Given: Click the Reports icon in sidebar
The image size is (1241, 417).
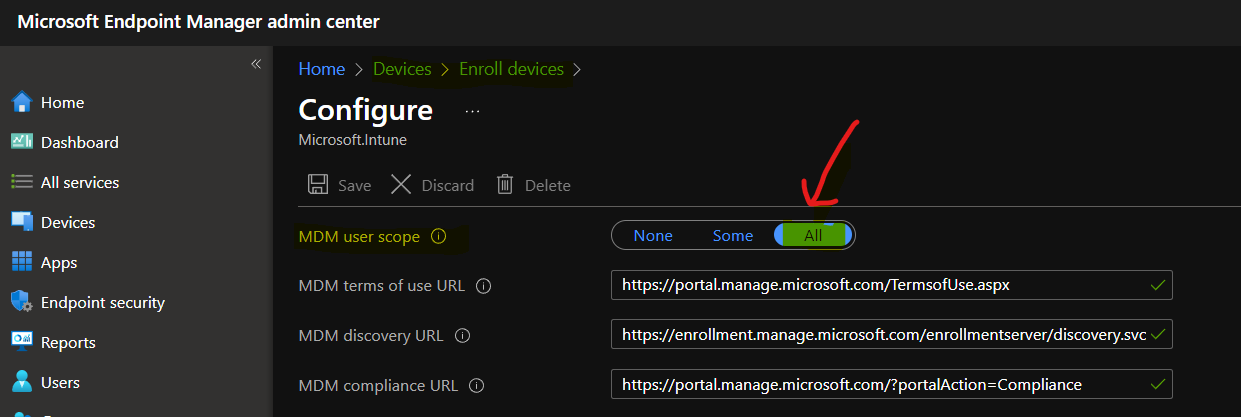Looking at the screenshot, I should click(x=22, y=342).
